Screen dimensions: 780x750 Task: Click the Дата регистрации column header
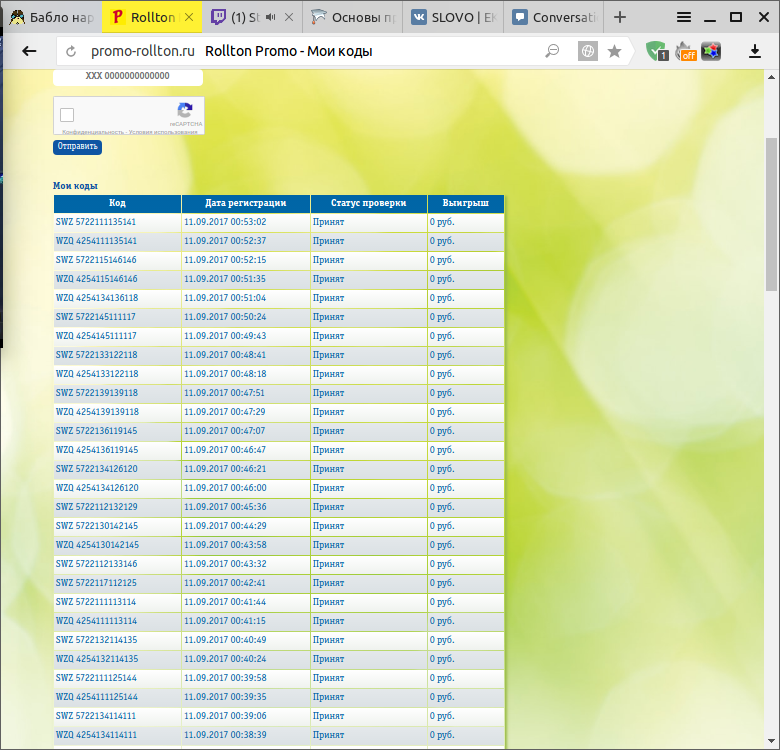(x=246, y=203)
